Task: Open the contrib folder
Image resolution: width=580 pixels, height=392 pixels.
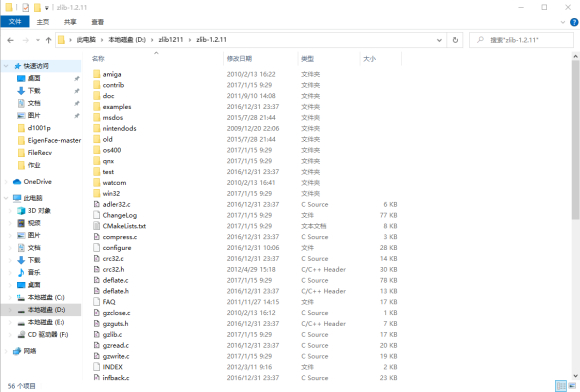Action: (113, 85)
